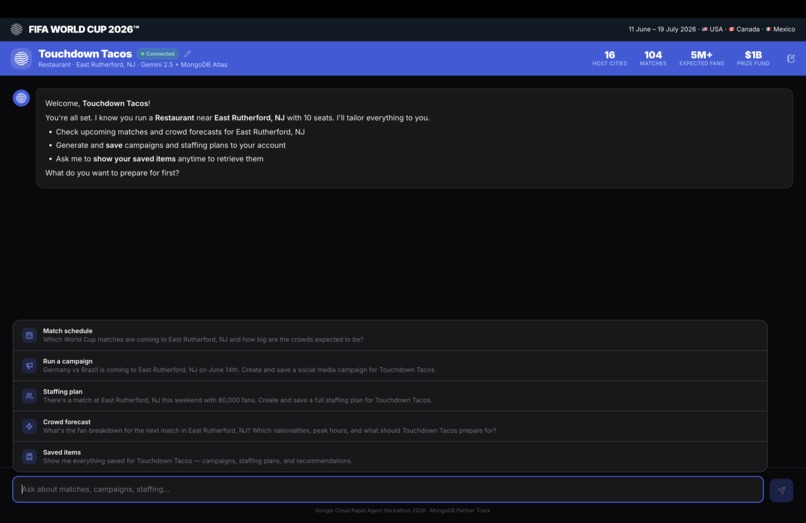Click the Canada flag in top bar
Viewport: 806px width, 523px height.
731,29
